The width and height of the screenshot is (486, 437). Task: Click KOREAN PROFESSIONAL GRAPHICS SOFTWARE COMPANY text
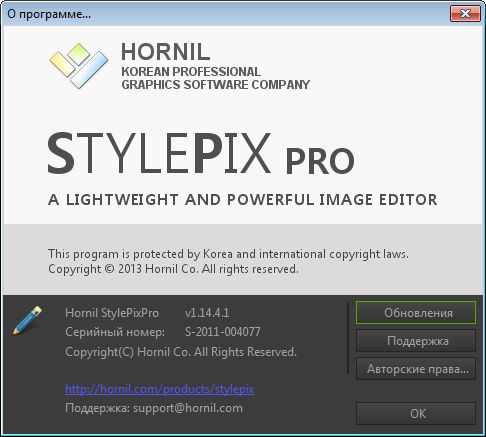click(x=216, y=78)
